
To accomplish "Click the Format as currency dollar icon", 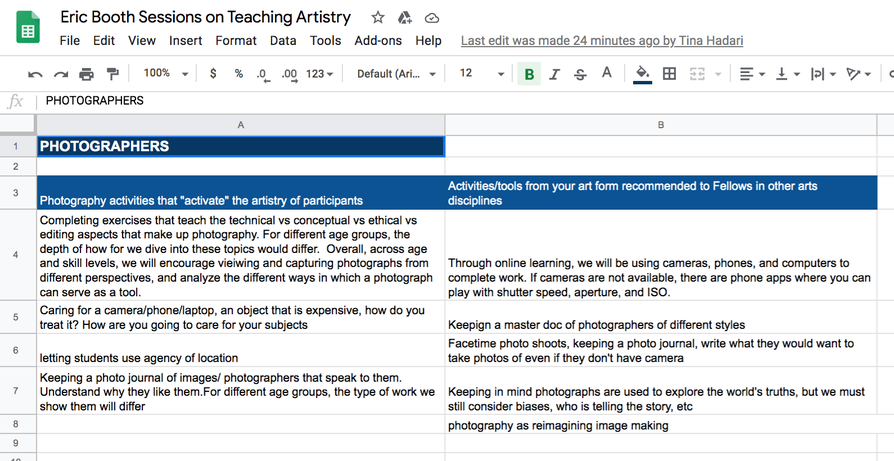I will [x=213, y=74].
